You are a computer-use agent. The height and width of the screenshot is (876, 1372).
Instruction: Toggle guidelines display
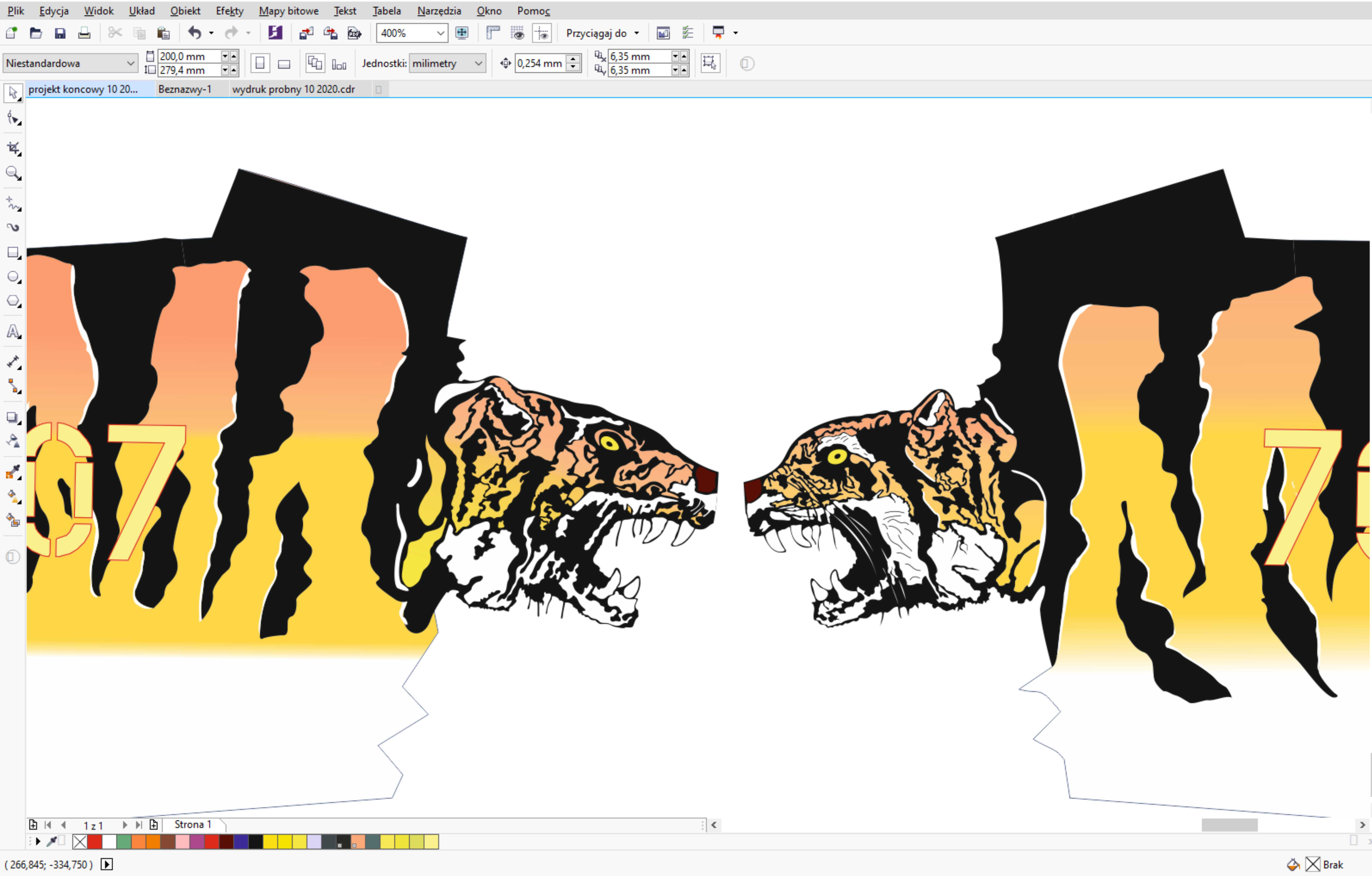point(542,33)
